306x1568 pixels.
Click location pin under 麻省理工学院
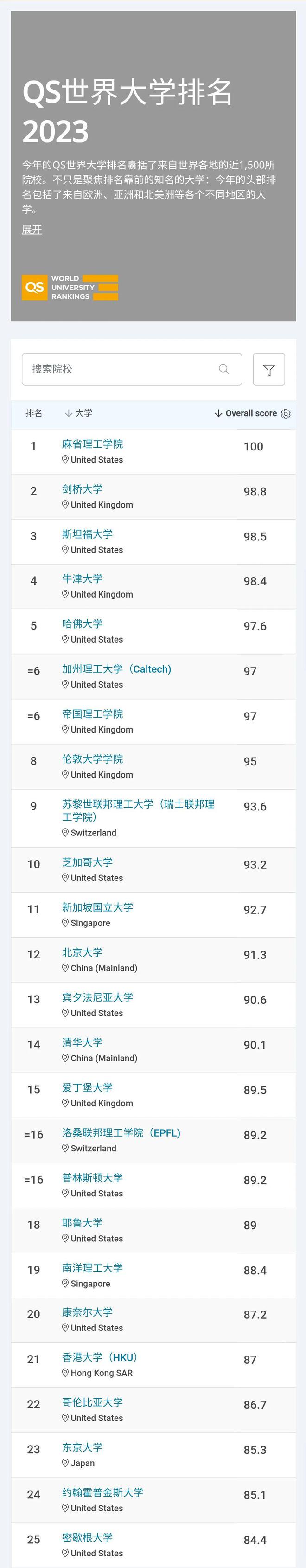(65, 460)
